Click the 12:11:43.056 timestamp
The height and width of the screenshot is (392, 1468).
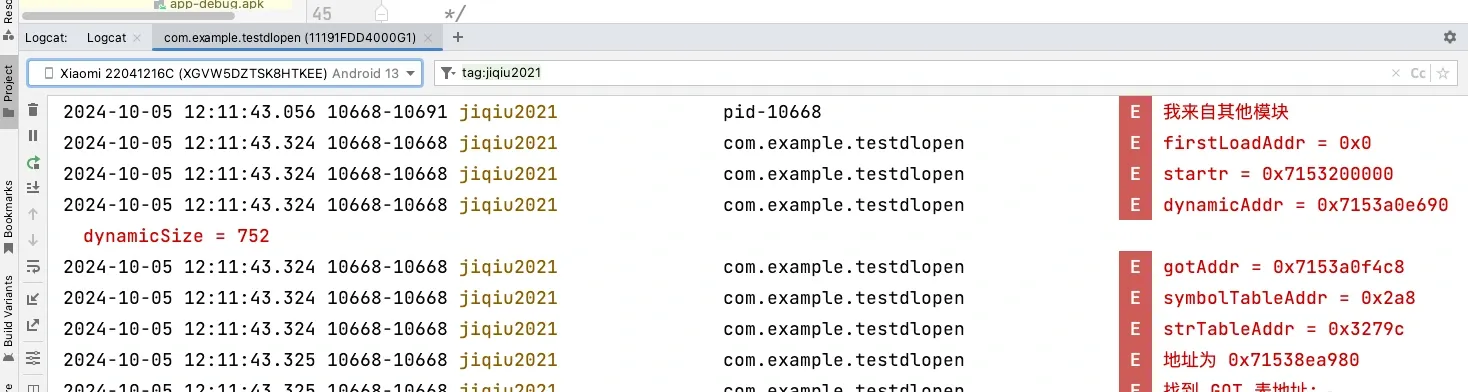pos(250,112)
